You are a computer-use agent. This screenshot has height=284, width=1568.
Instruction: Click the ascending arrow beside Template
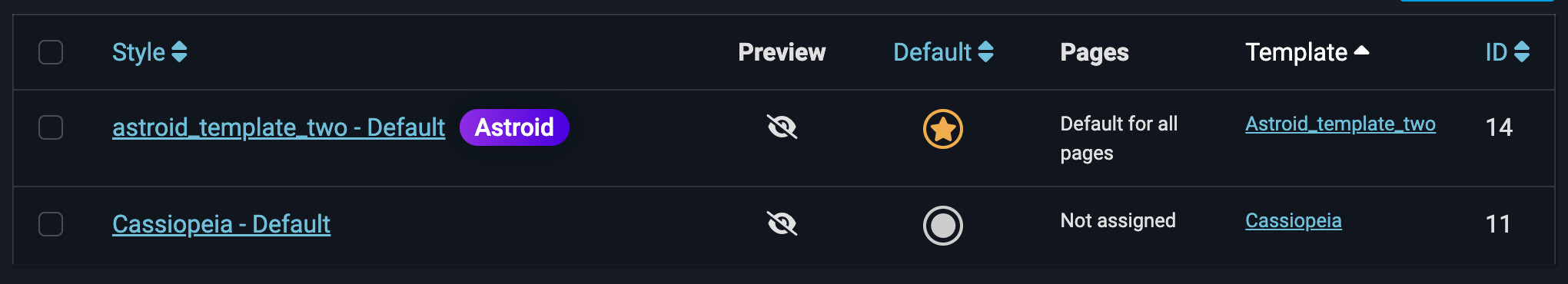pyautogui.click(x=1361, y=51)
